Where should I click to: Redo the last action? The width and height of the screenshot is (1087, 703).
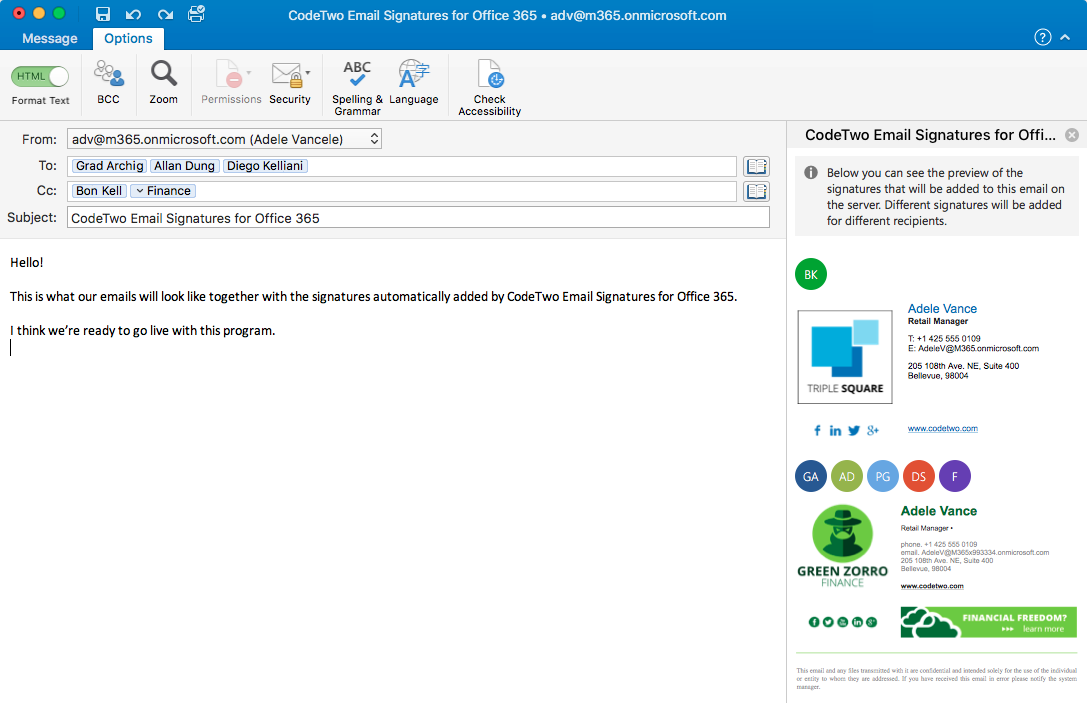pyautogui.click(x=165, y=14)
